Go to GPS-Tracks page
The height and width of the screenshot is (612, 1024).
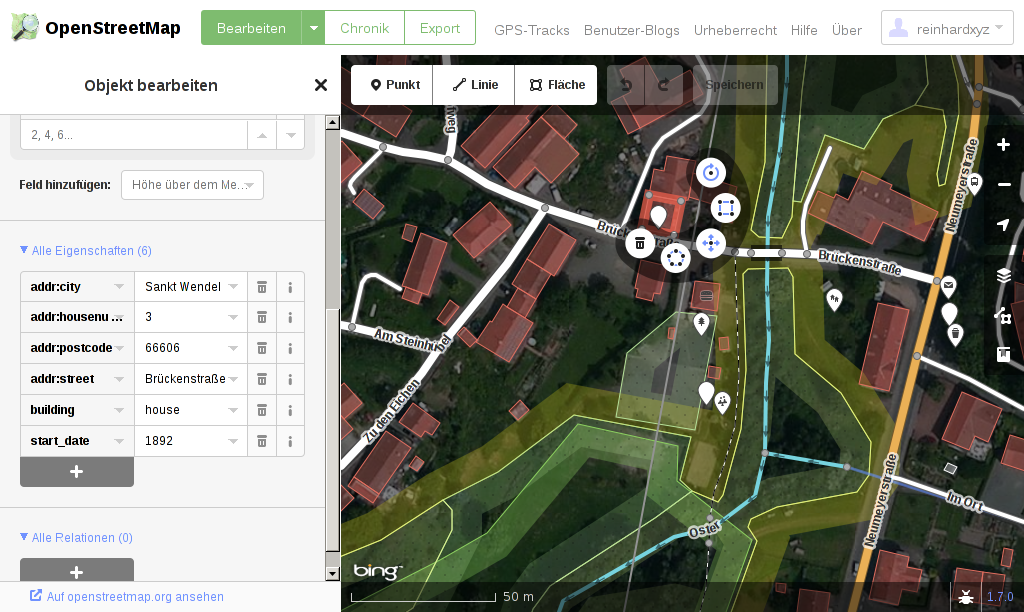coord(531,30)
